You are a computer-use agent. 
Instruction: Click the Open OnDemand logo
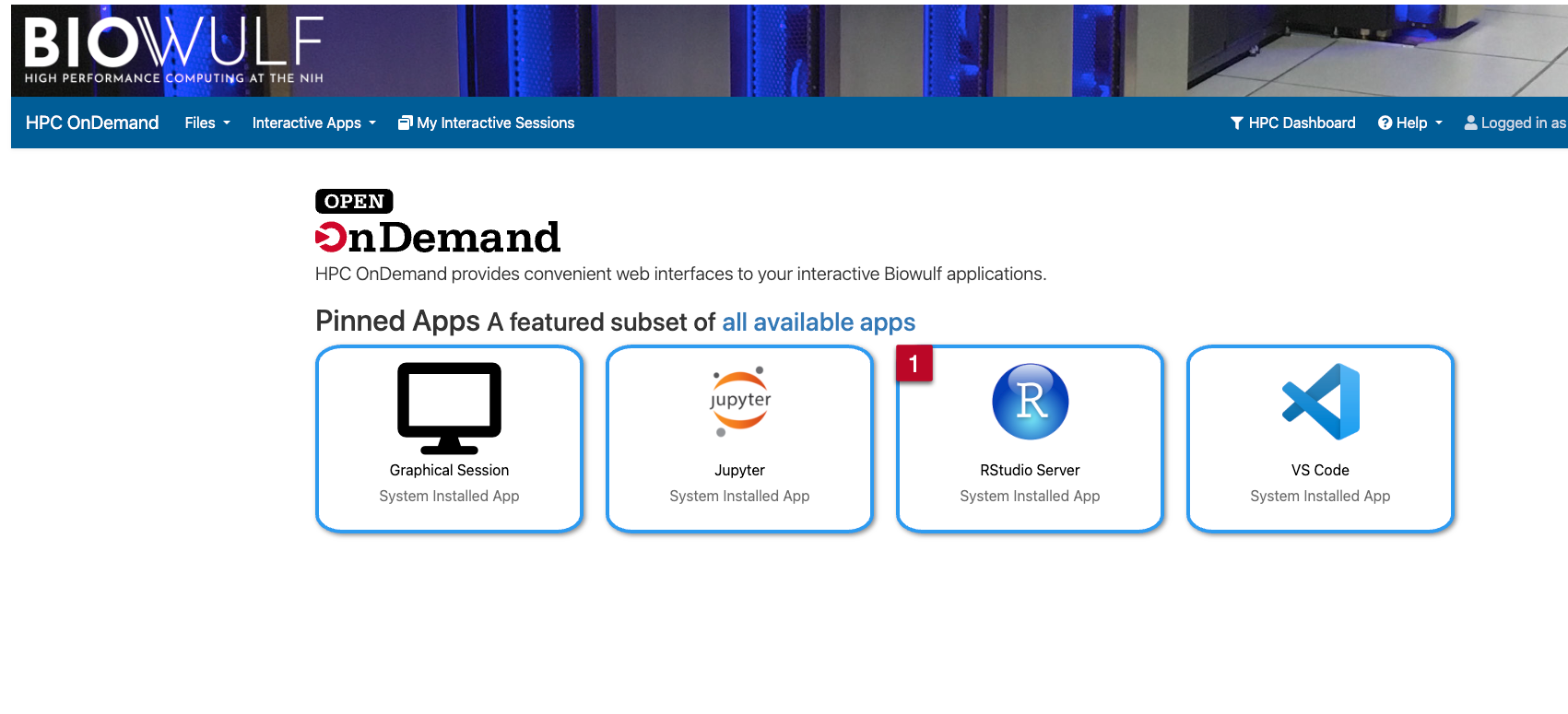click(x=437, y=222)
